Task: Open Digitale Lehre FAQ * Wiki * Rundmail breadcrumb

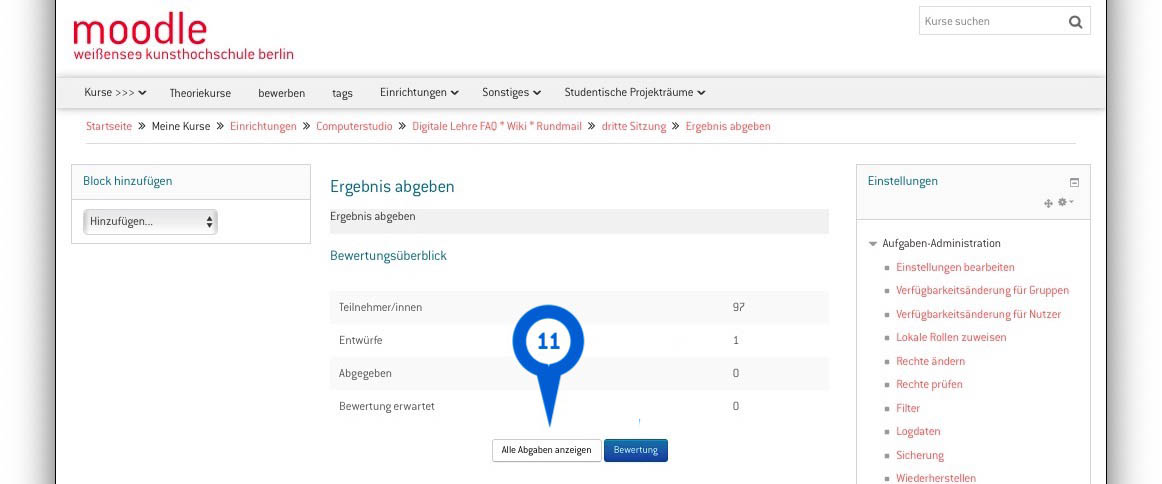Action: tap(497, 127)
